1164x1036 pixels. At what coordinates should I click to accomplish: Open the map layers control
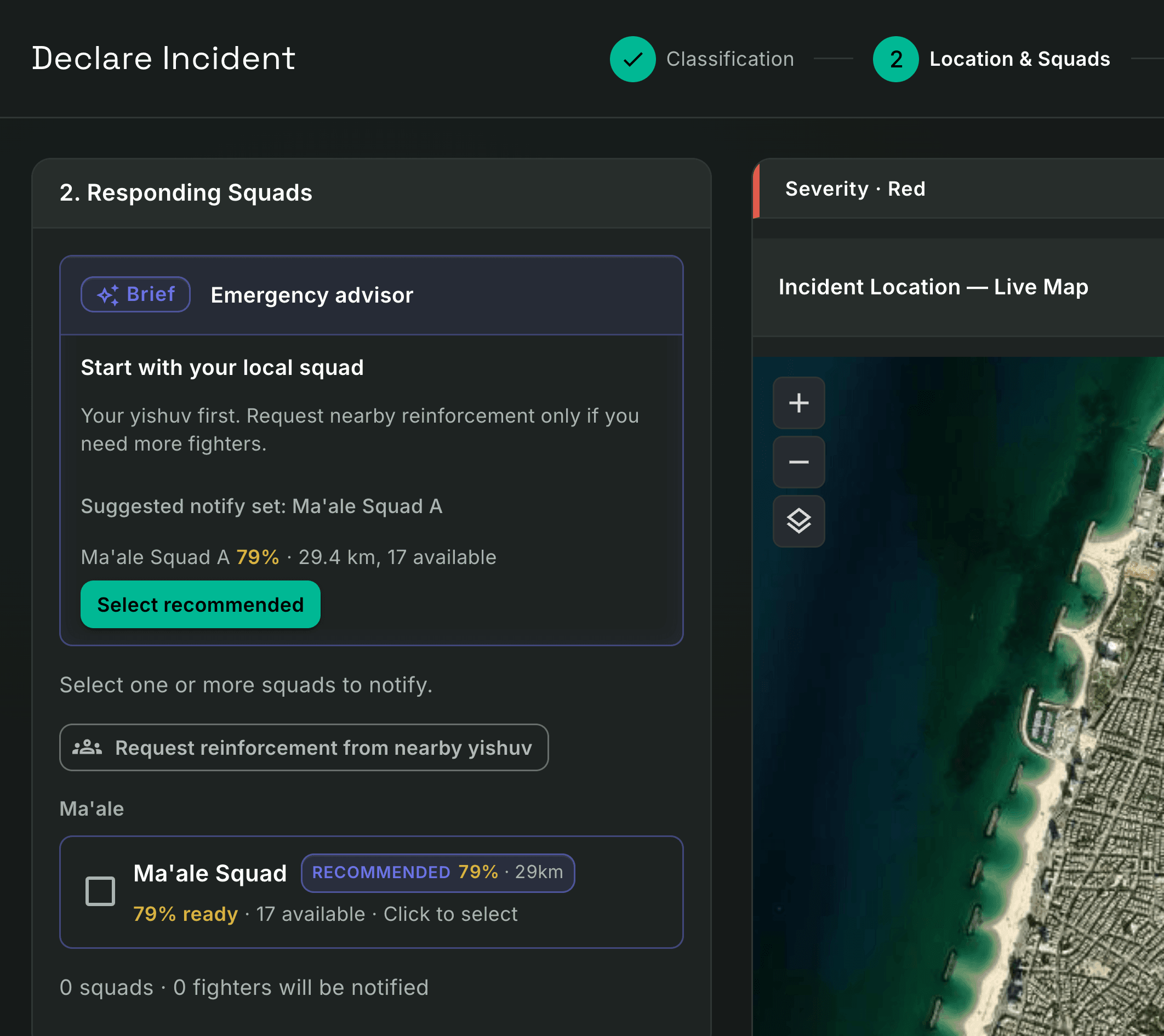(798, 521)
